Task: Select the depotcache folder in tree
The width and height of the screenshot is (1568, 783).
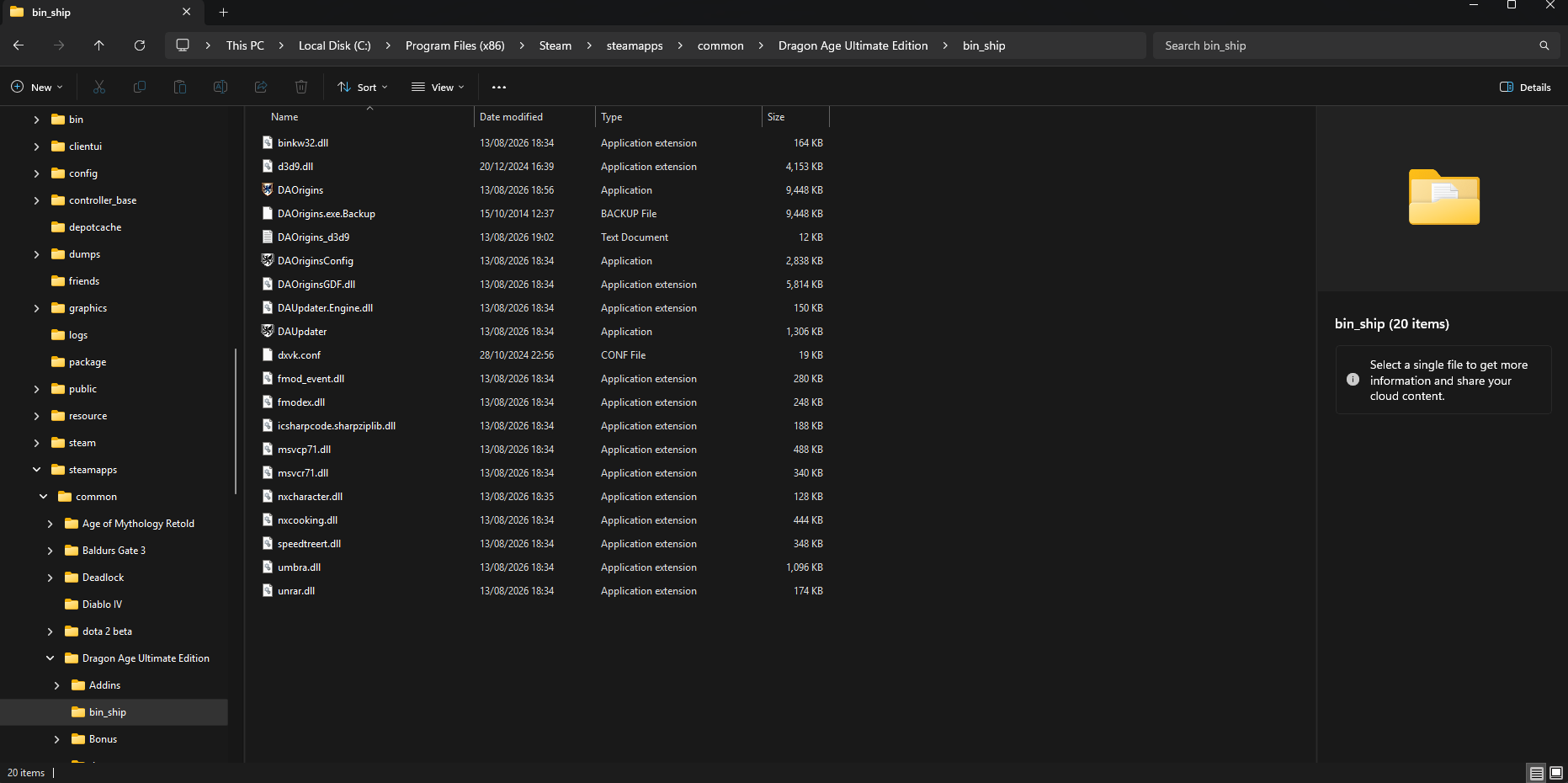Action: click(95, 227)
